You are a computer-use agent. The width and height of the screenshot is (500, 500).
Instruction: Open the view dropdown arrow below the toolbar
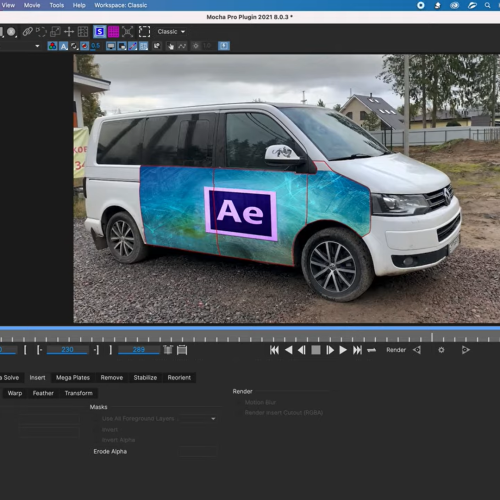tap(37, 46)
